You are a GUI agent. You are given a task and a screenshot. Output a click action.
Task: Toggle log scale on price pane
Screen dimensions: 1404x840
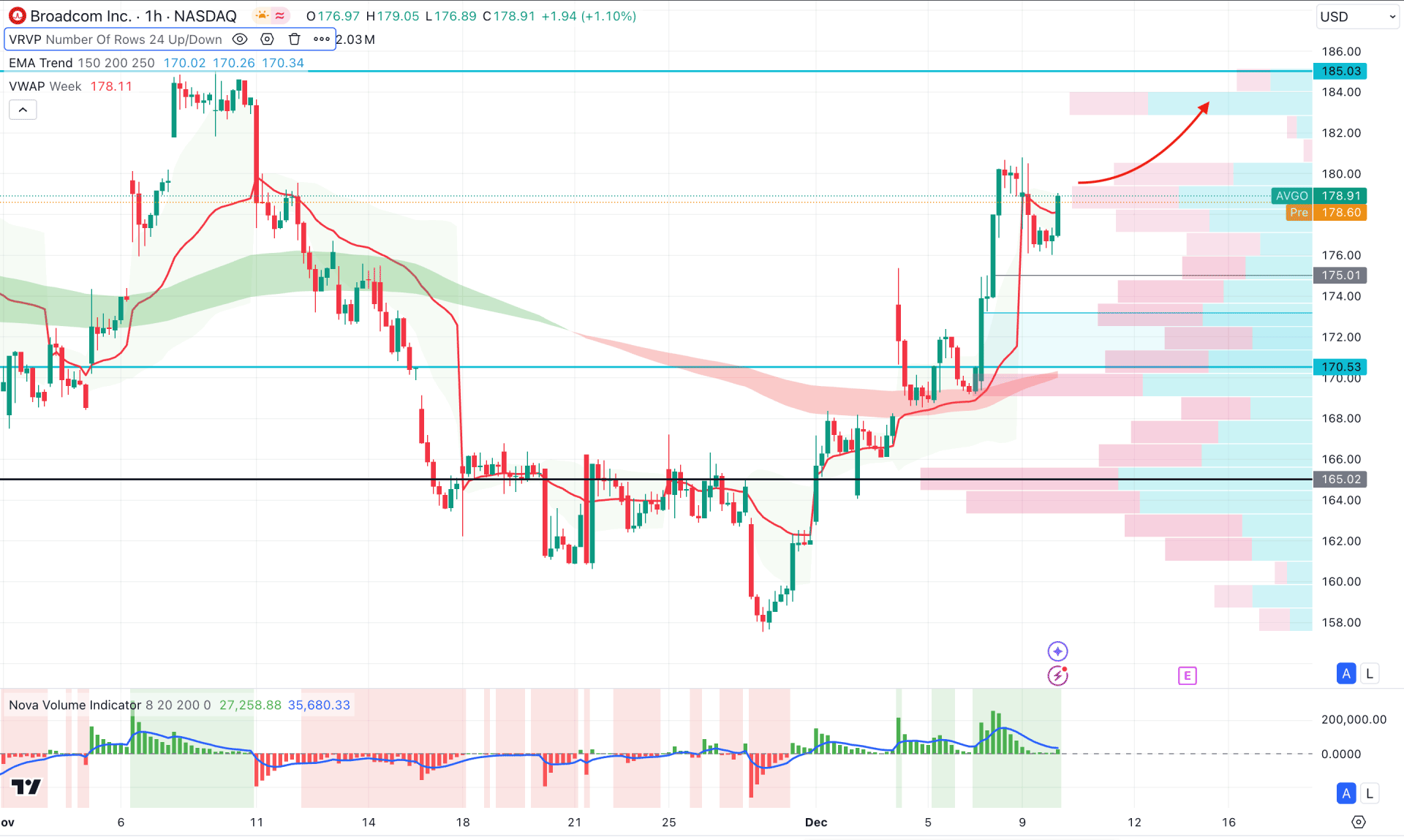click(1370, 673)
